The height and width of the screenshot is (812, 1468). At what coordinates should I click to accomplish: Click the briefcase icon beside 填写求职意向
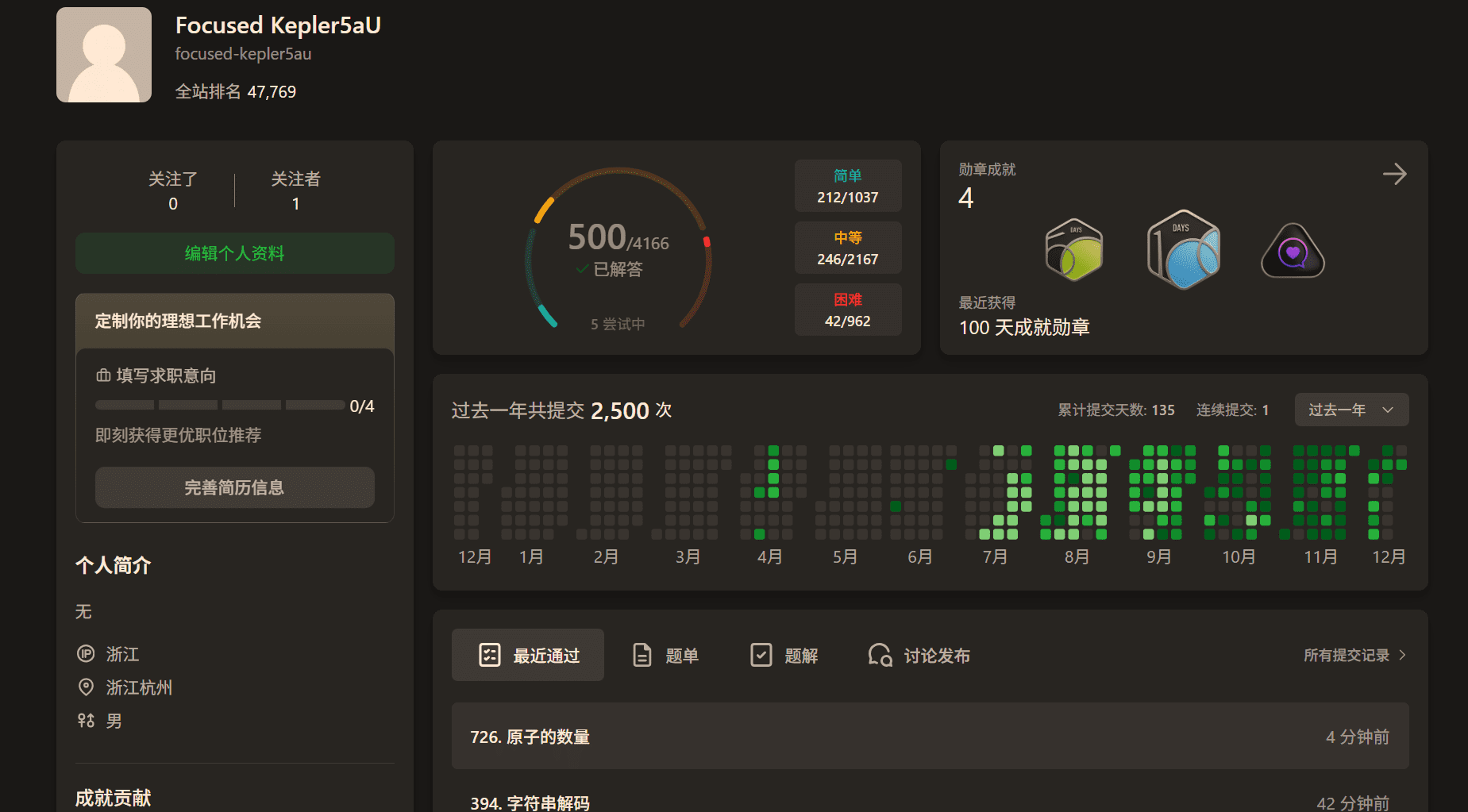(x=103, y=375)
